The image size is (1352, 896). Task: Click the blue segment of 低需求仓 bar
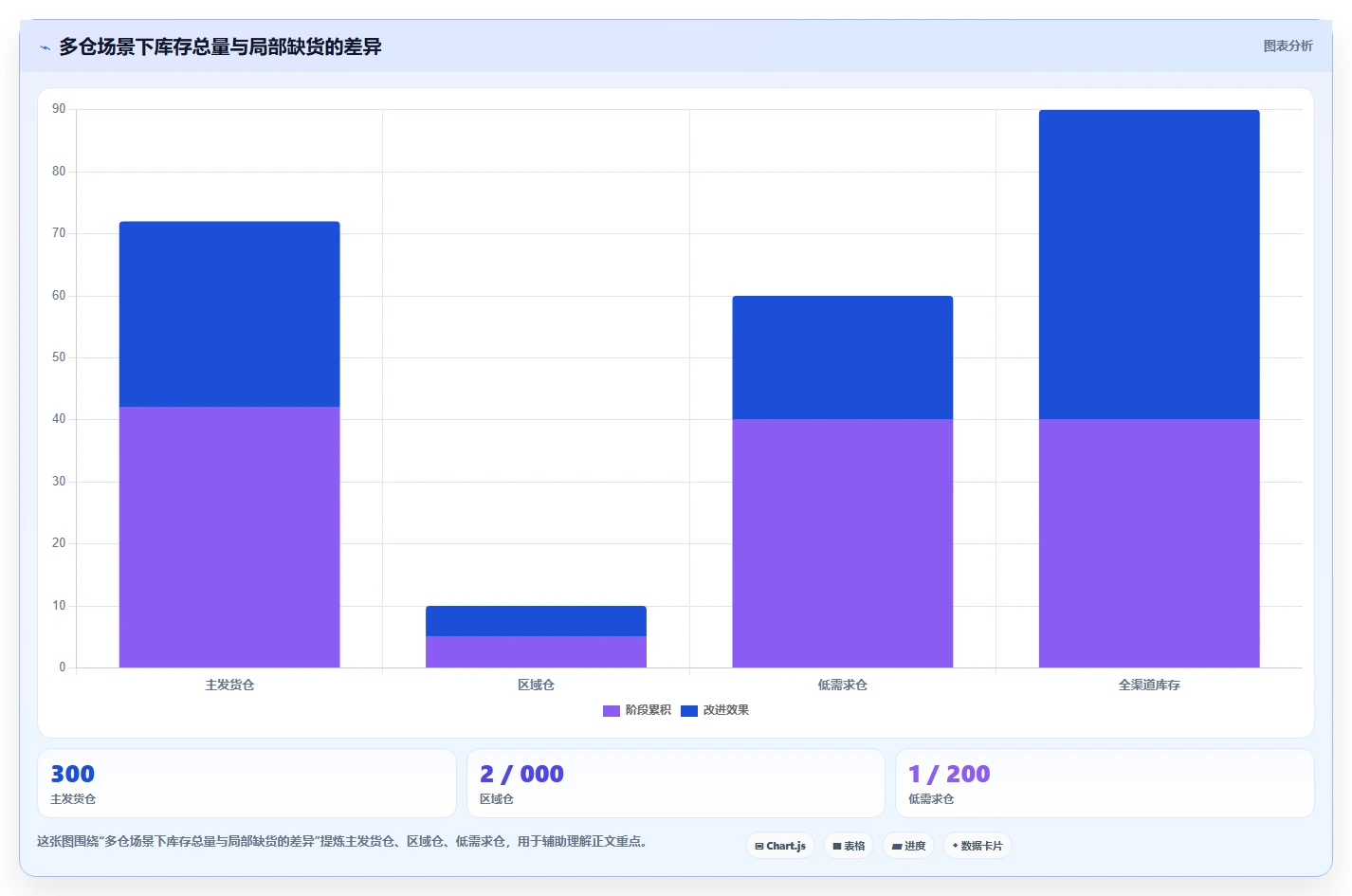tap(843, 357)
